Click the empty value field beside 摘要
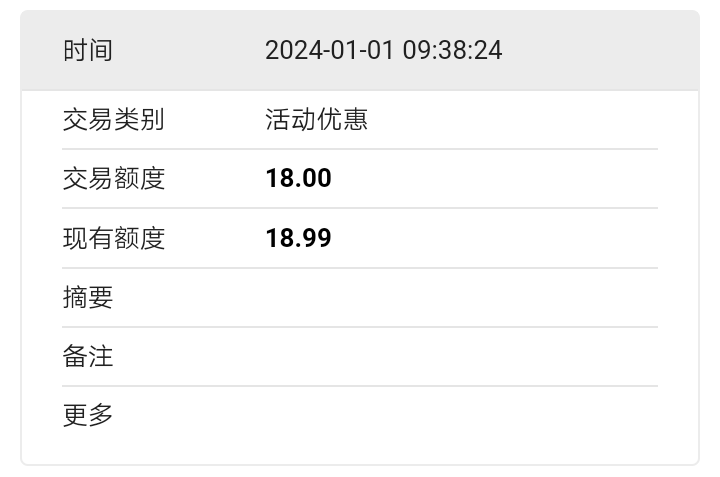720x477 pixels. (461, 297)
